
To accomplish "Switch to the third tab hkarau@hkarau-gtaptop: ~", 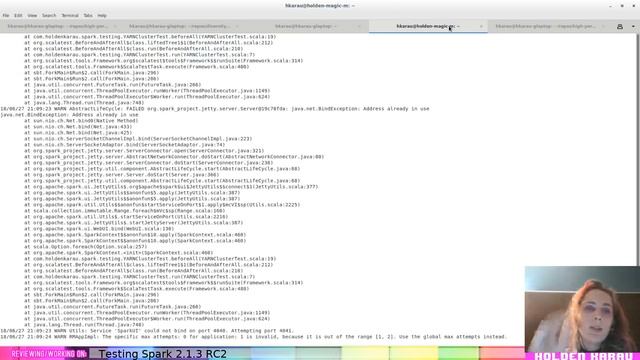I will tap(305, 26).
